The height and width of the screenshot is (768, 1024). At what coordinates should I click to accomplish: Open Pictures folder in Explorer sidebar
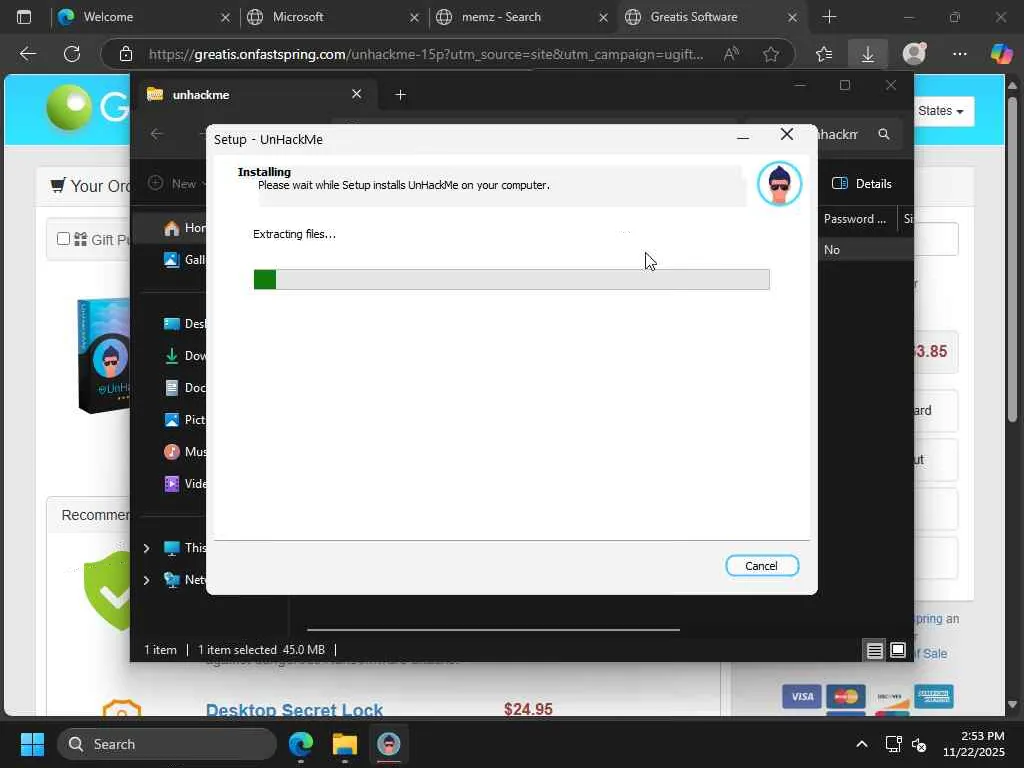[x=184, y=420]
